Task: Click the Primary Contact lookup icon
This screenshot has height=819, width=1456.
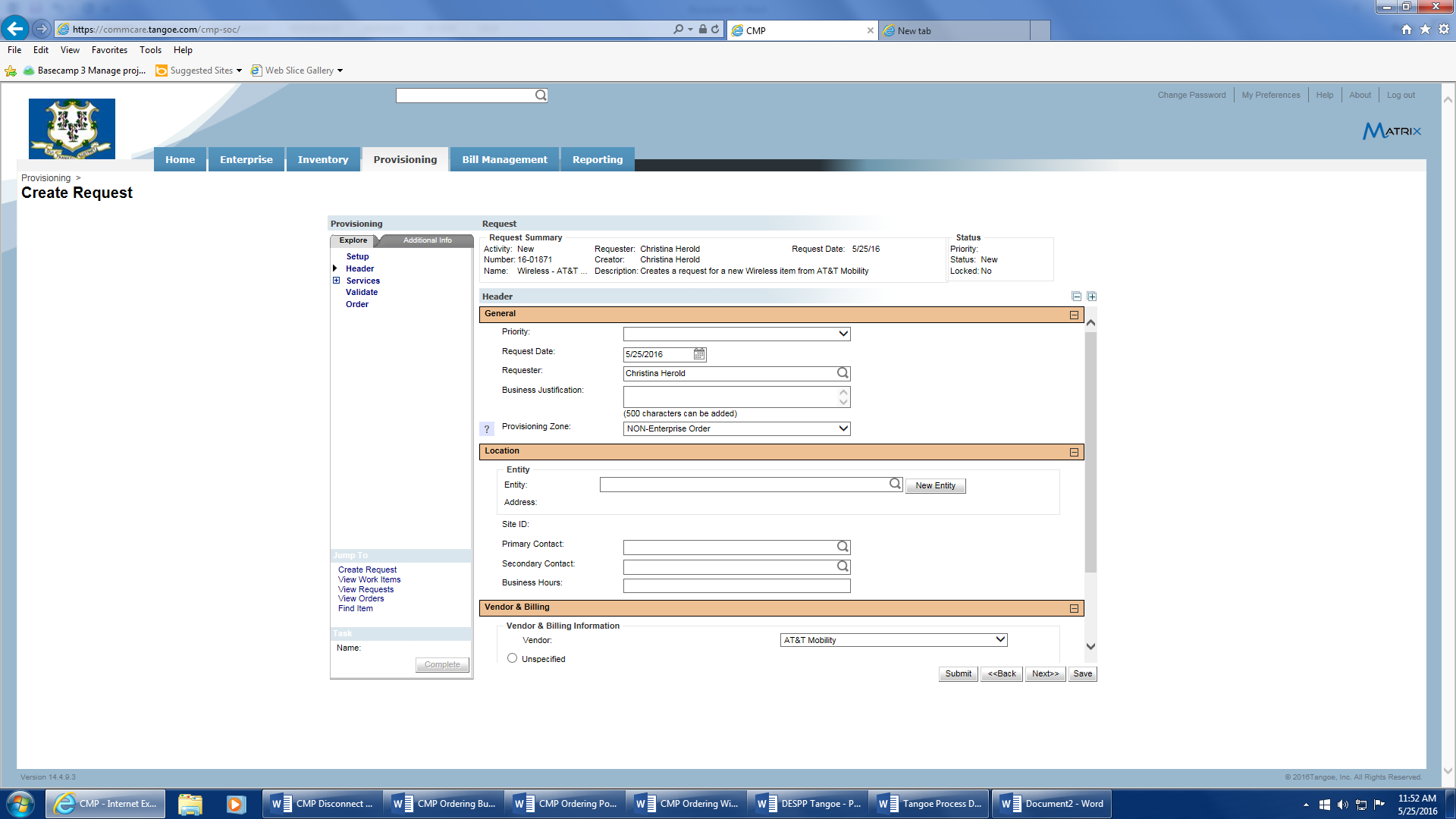Action: pos(843,547)
